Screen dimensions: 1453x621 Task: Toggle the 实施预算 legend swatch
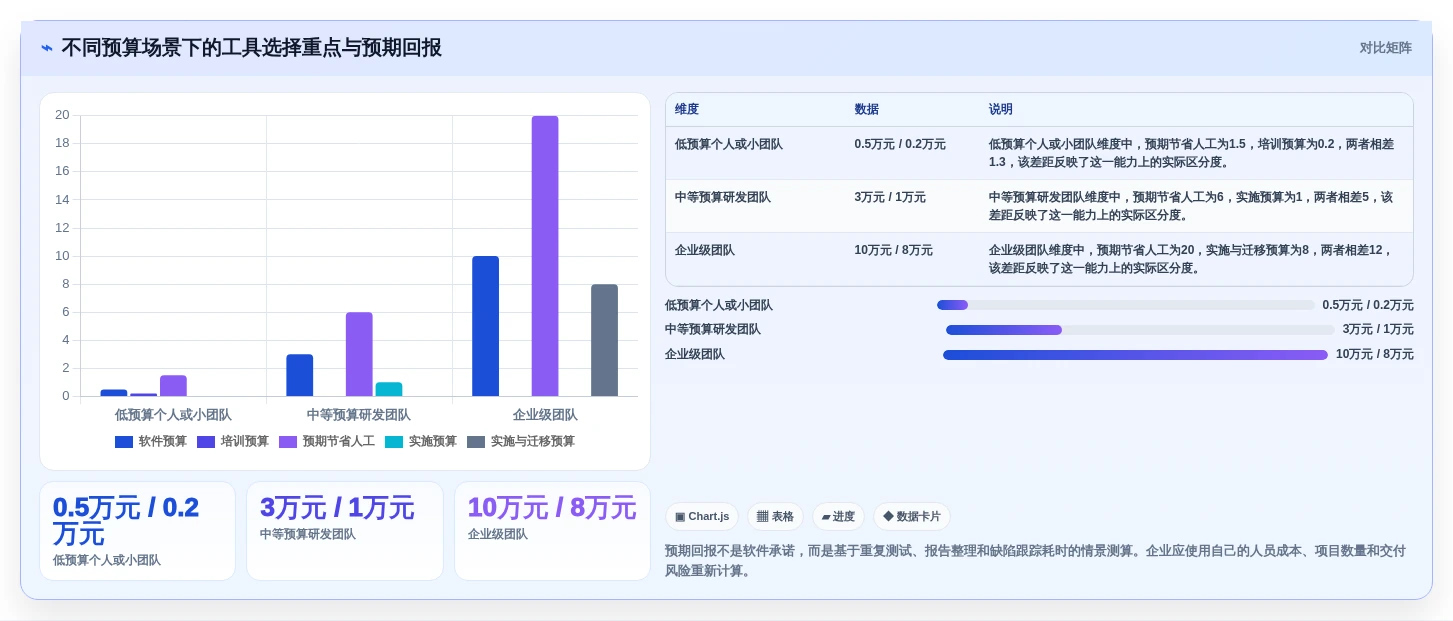click(394, 441)
